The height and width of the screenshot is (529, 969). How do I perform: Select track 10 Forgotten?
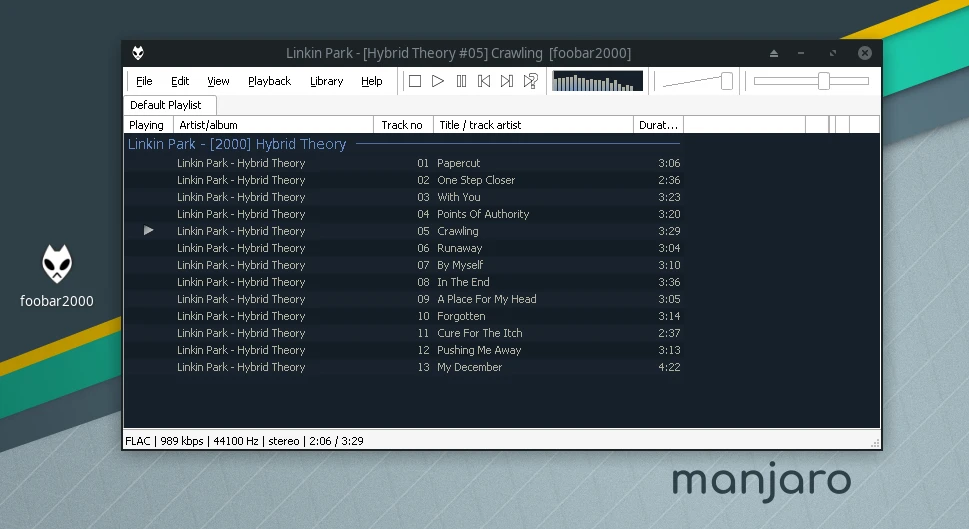click(x=404, y=316)
